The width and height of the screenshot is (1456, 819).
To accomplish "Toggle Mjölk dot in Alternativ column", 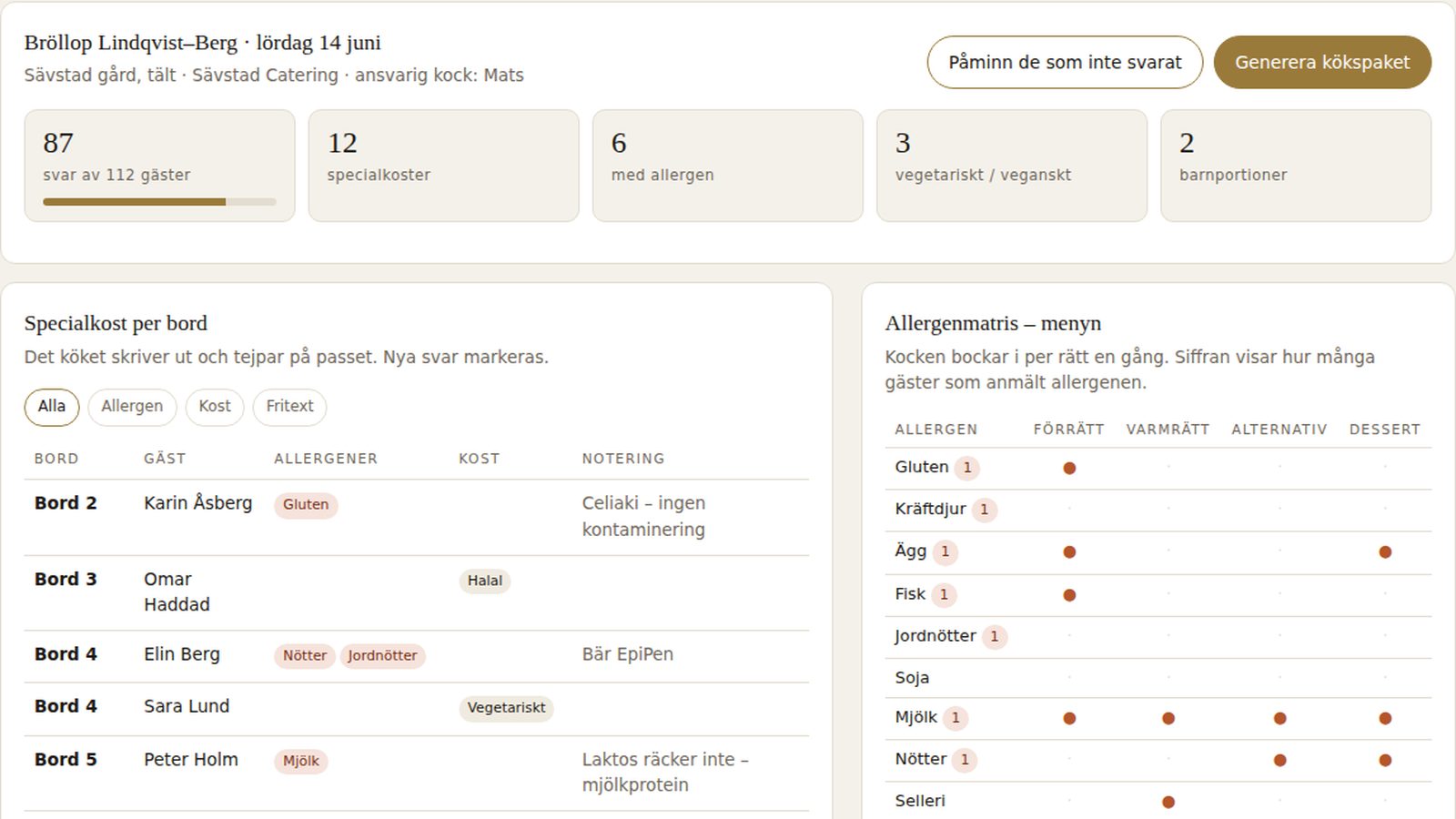I will [1279, 718].
